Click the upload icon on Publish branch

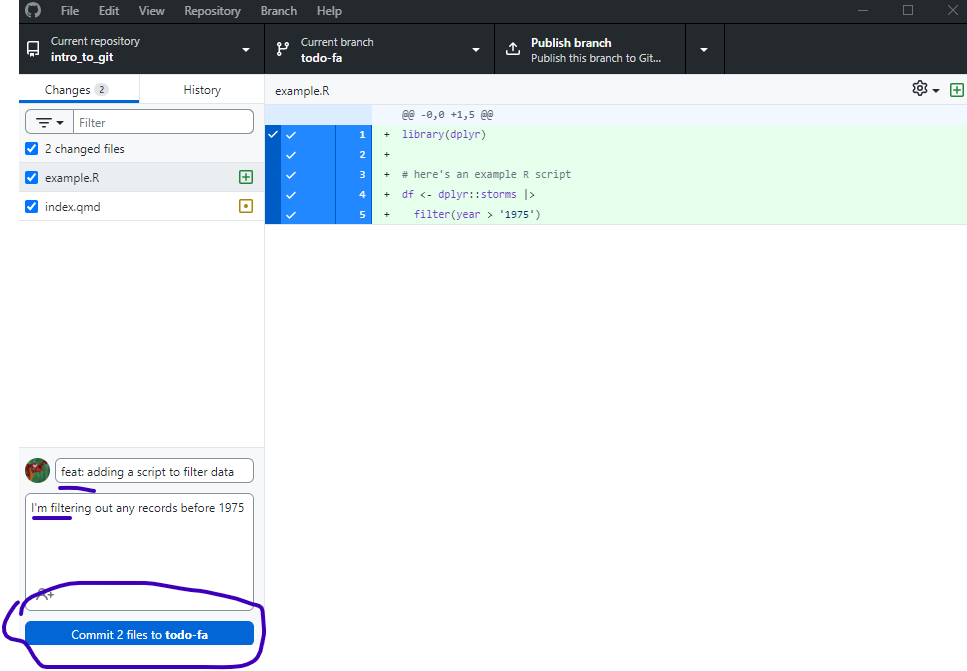click(512, 48)
